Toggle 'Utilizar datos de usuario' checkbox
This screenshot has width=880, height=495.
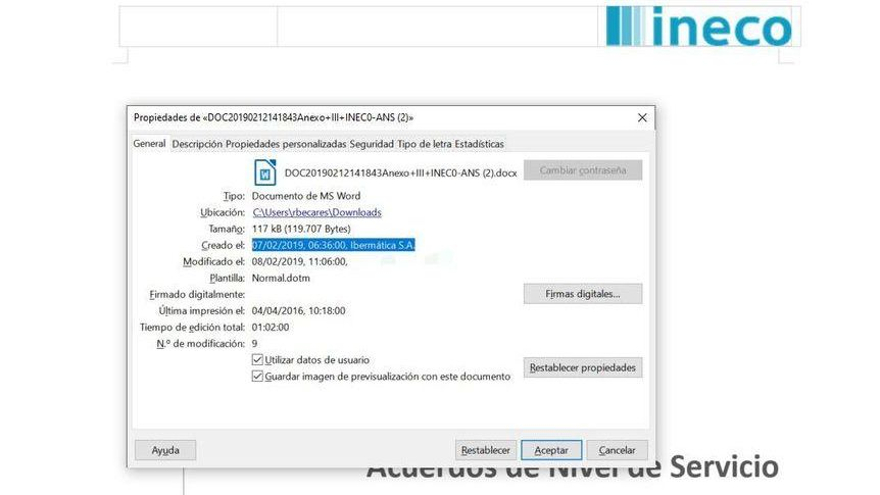(258, 360)
